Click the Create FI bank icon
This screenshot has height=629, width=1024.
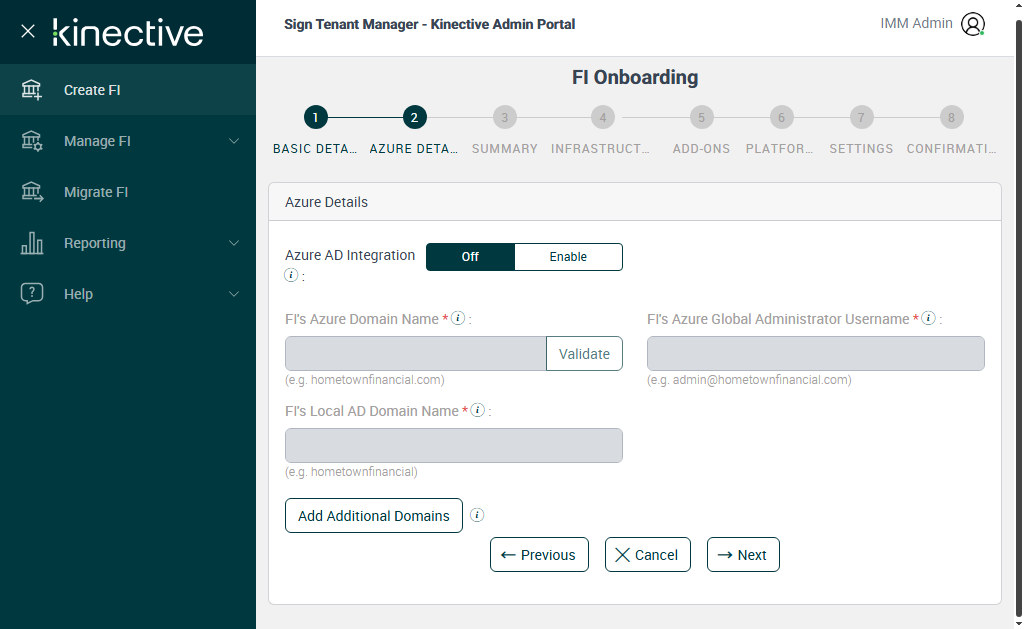point(31,89)
